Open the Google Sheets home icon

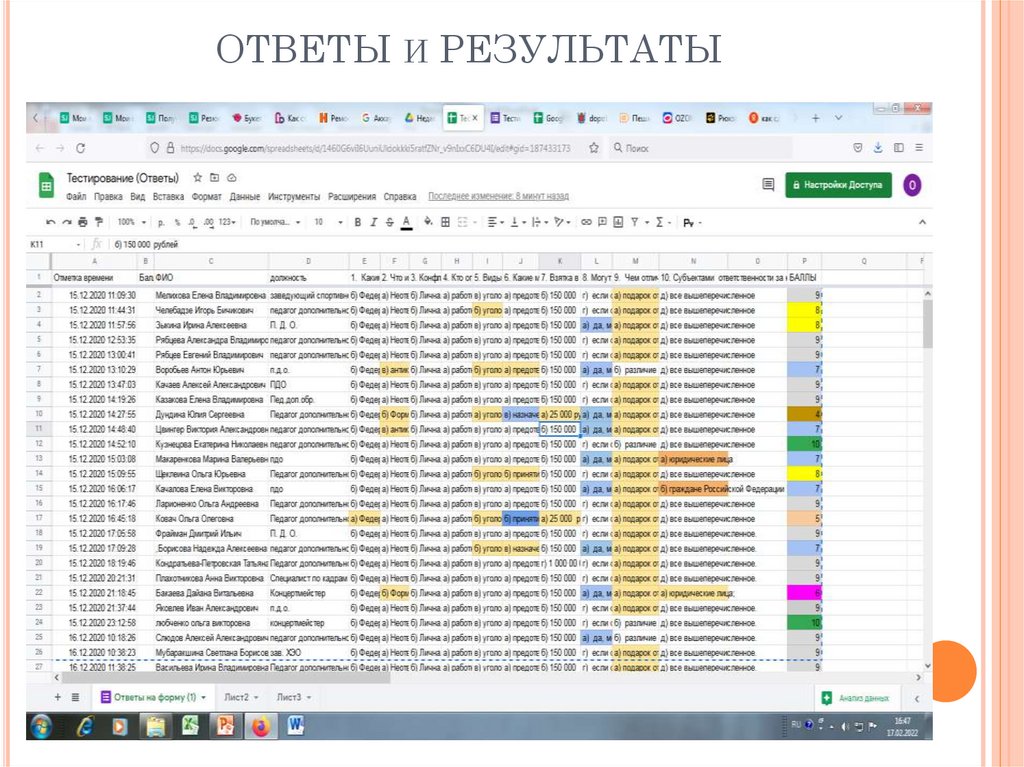point(46,186)
